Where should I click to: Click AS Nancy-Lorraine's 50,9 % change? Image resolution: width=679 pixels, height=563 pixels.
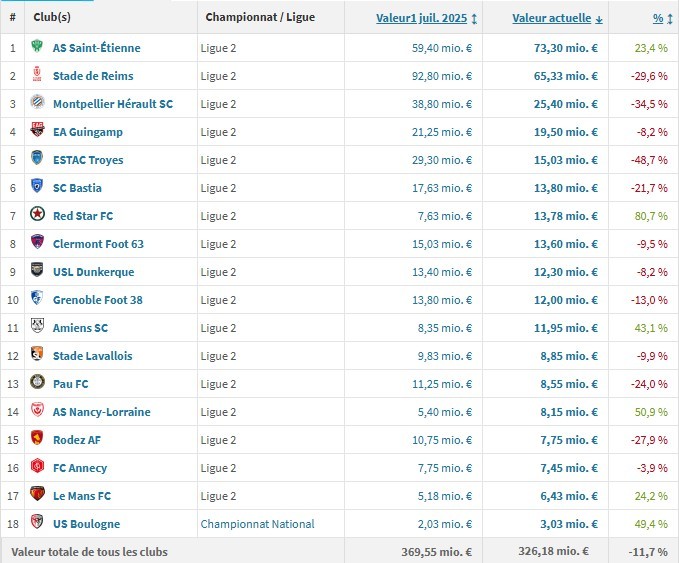tap(651, 412)
